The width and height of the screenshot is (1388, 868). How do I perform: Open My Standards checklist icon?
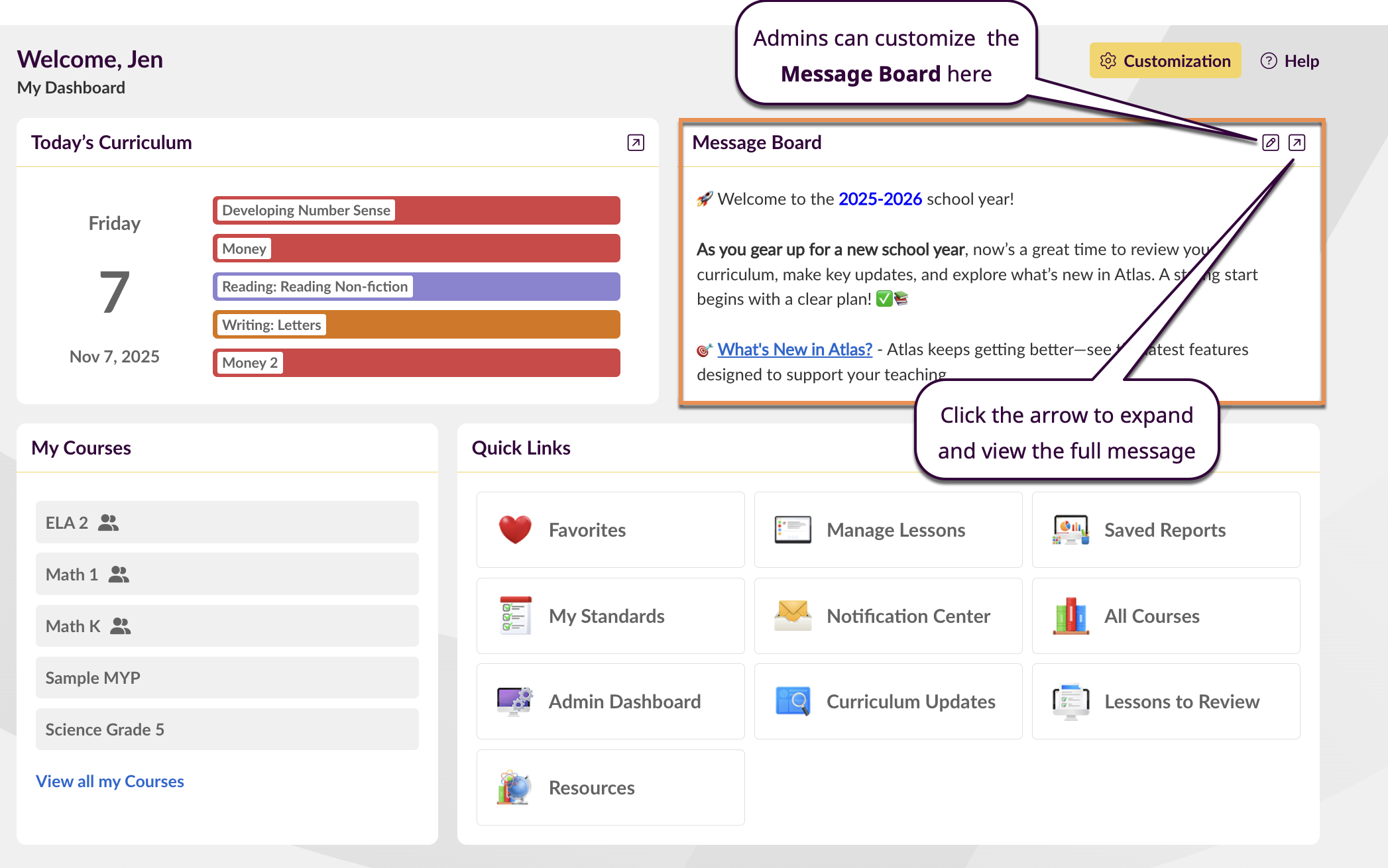click(515, 616)
